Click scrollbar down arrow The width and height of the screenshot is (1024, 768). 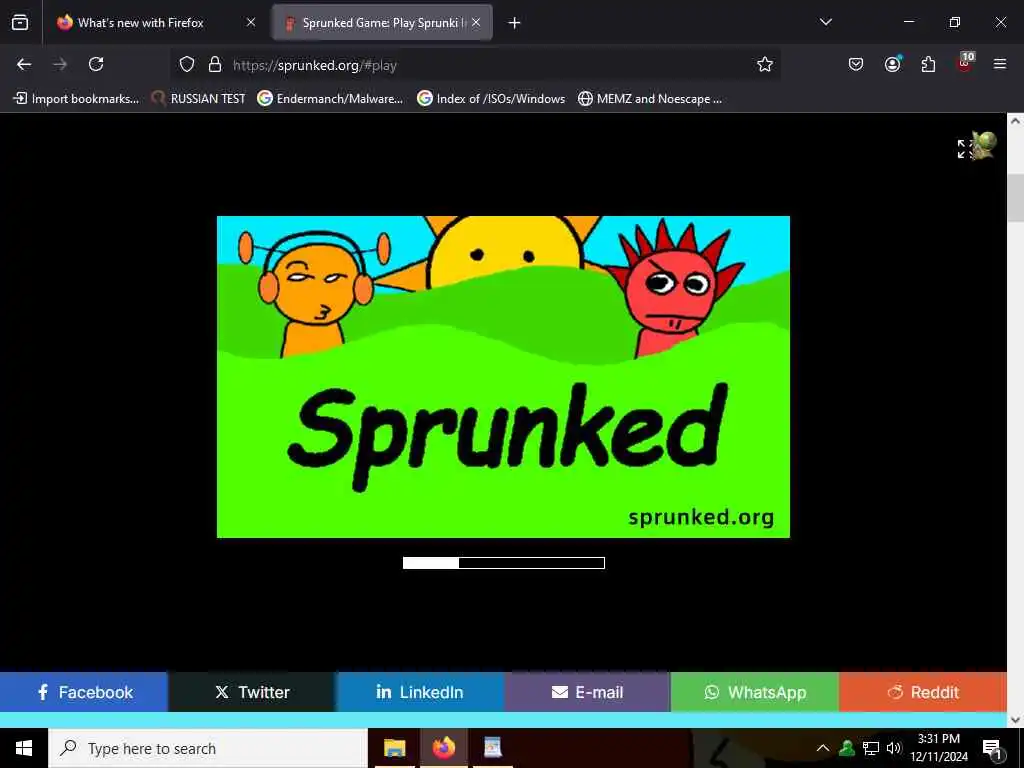click(1016, 720)
